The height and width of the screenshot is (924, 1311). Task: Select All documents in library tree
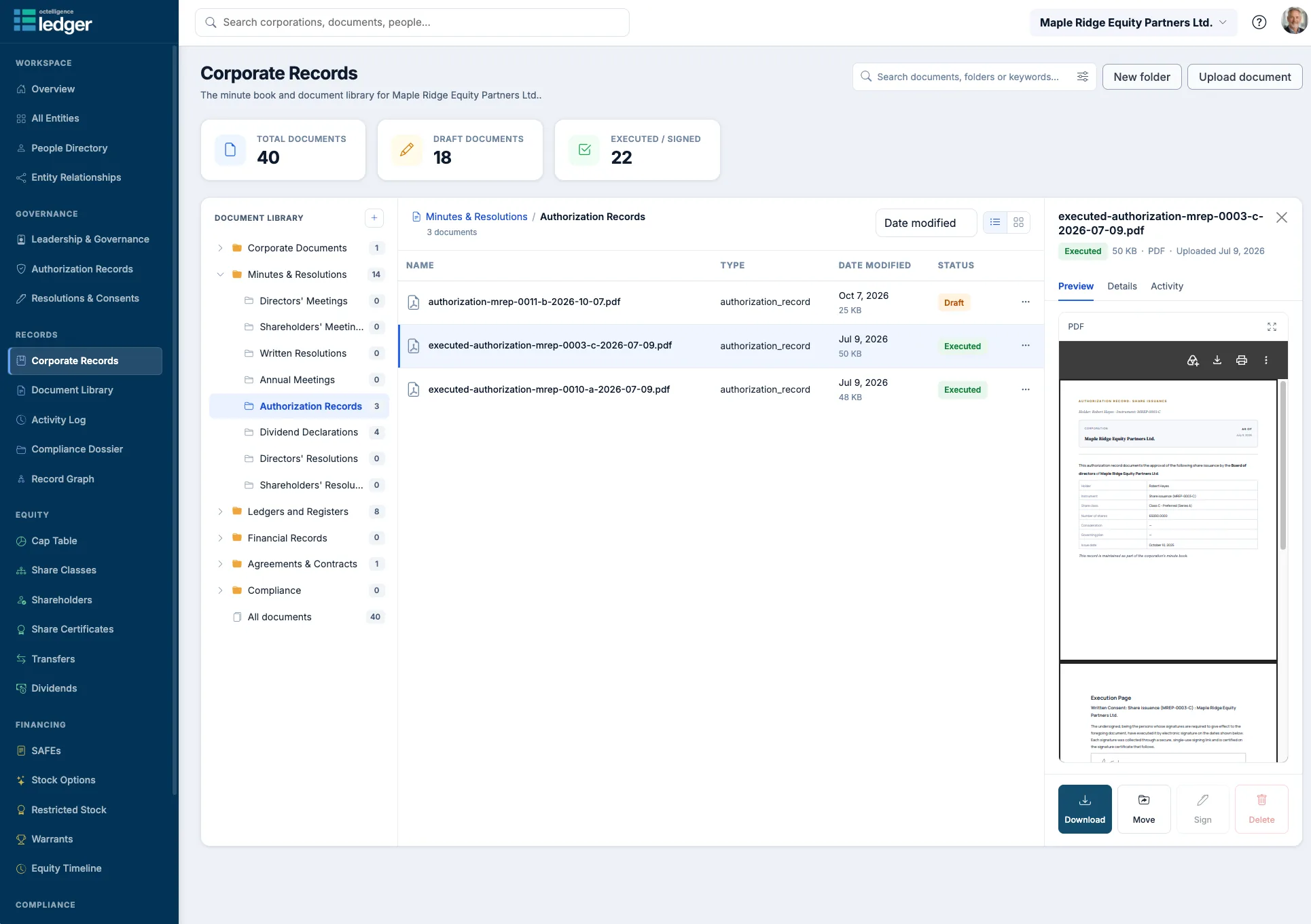tap(279, 617)
